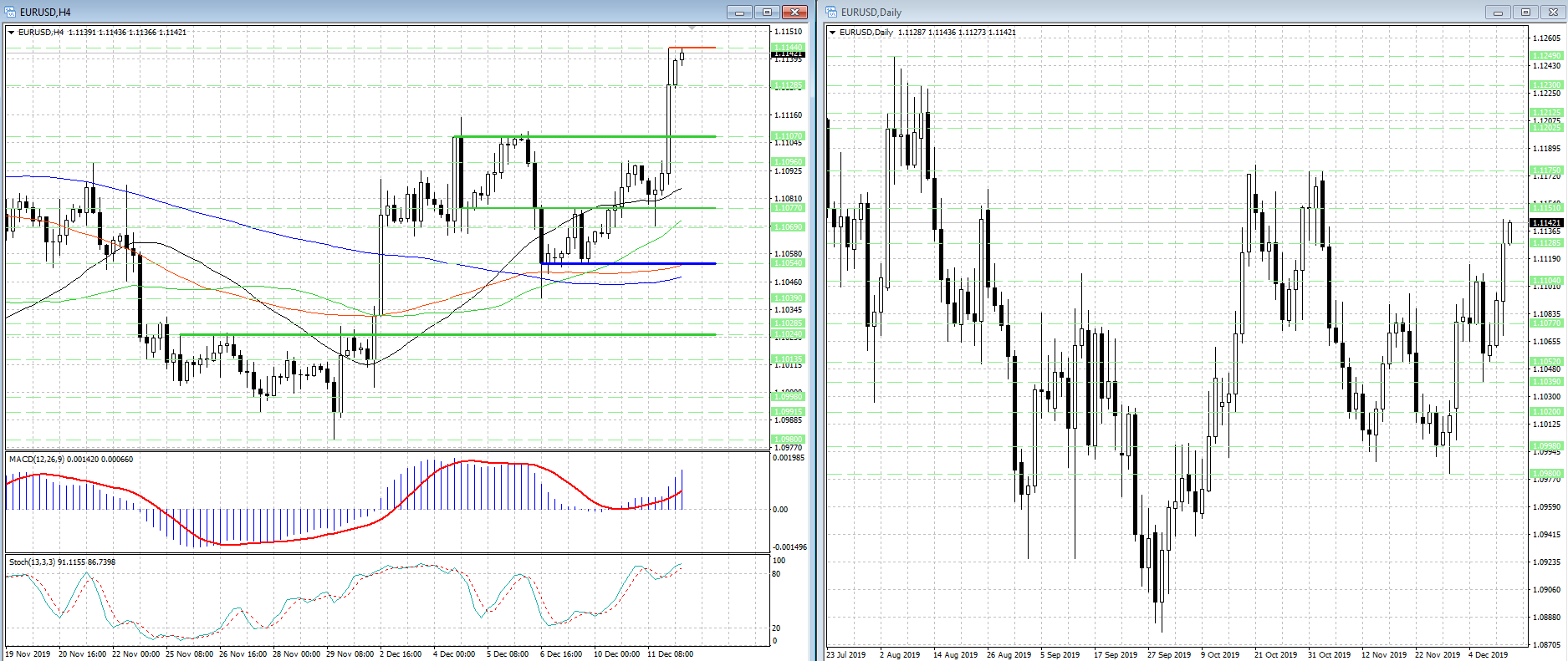Click the gray chart shift triangle marker
This screenshot has height=661, width=1568.
pos(692,29)
